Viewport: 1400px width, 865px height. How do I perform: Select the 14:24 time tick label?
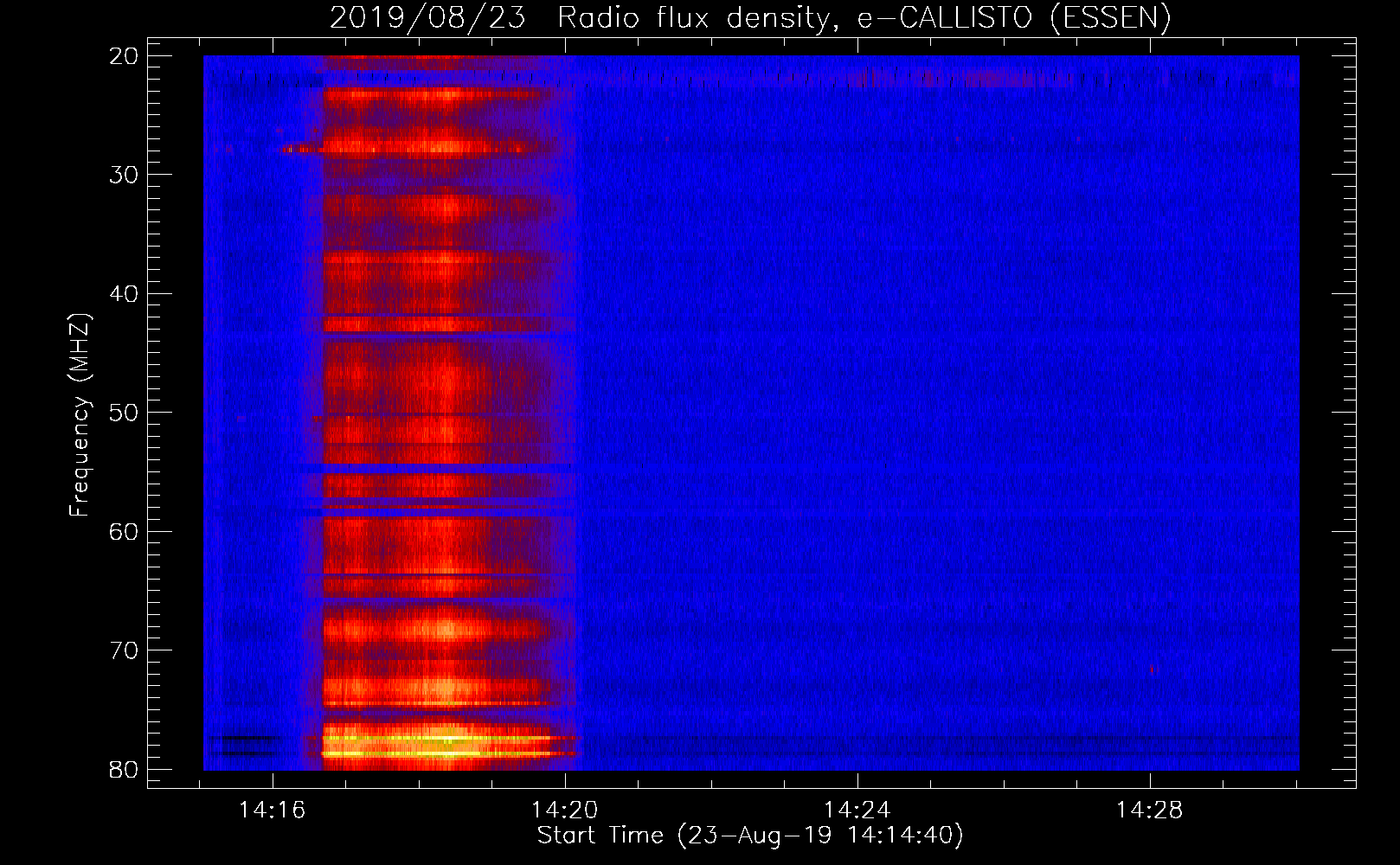click(x=857, y=811)
